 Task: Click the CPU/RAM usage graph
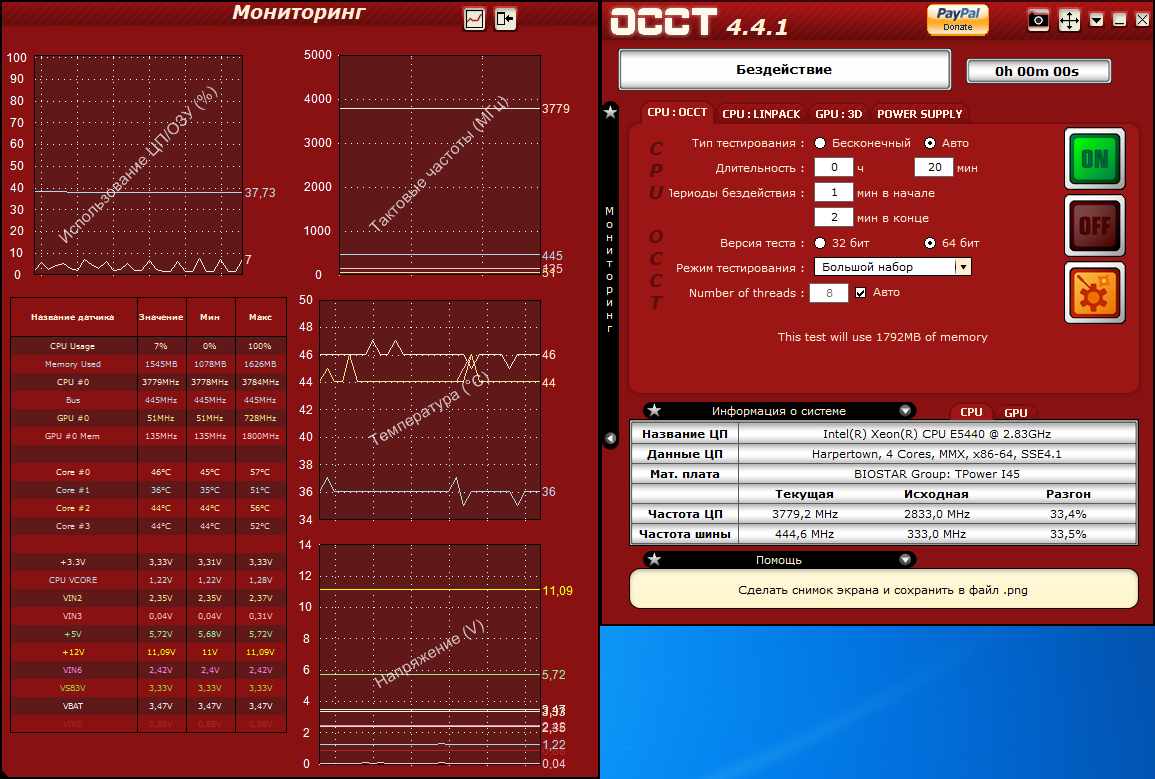coord(138,165)
